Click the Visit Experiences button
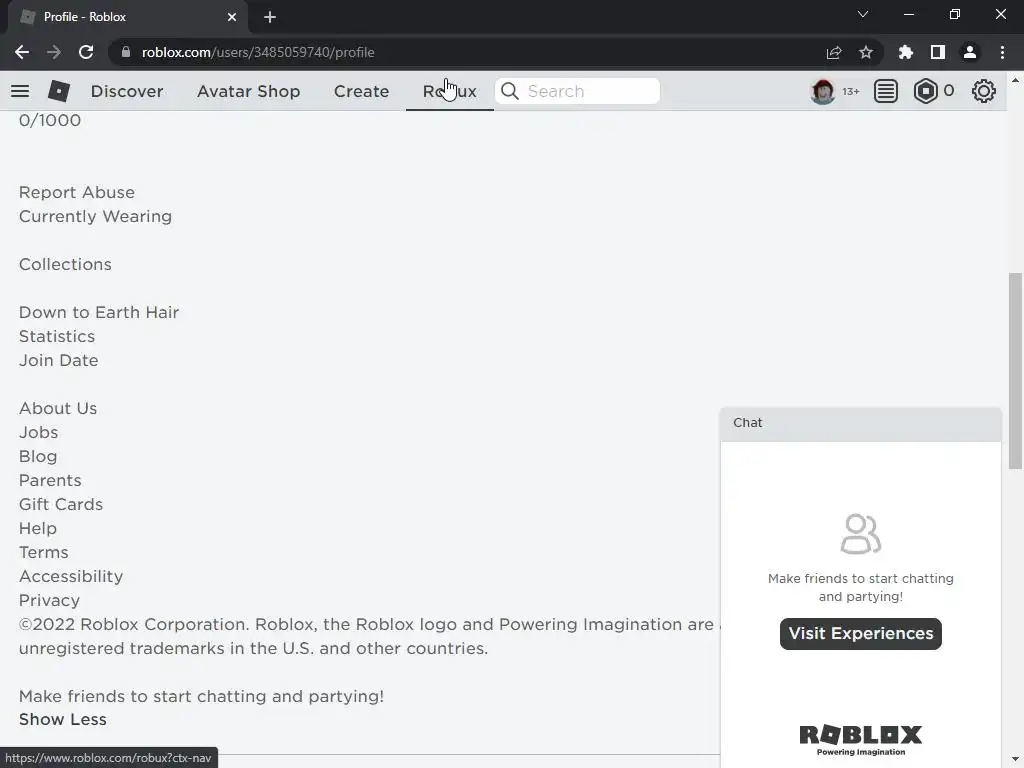This screenshot has height=768, width=1024. [861, 633]
